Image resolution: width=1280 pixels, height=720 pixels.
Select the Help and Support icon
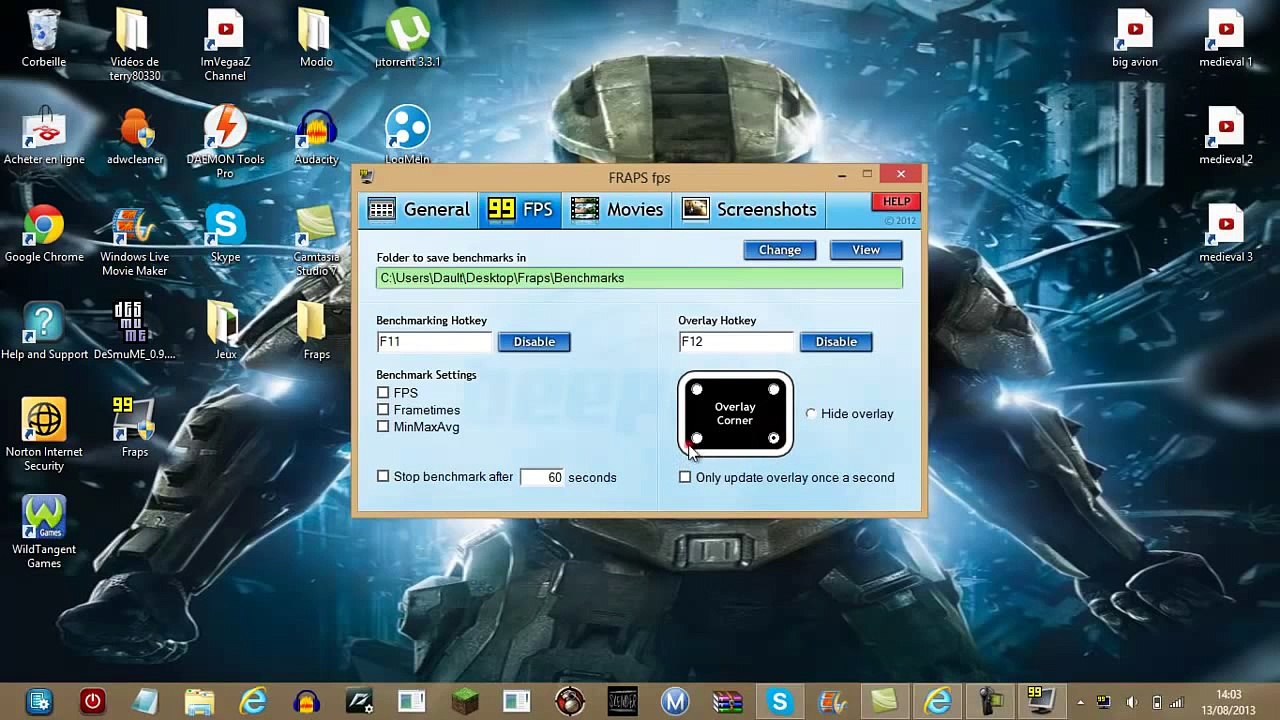[x=44, y=331]
